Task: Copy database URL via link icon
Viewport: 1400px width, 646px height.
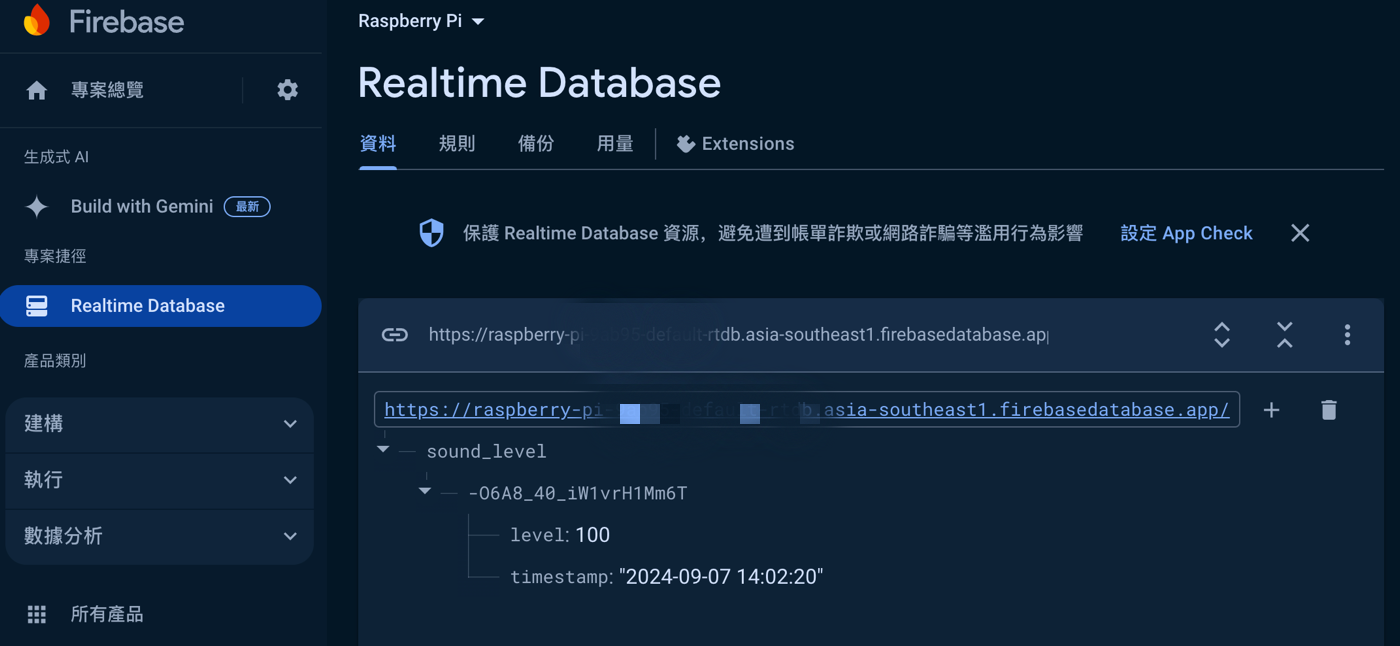Action: click(395, 335)
